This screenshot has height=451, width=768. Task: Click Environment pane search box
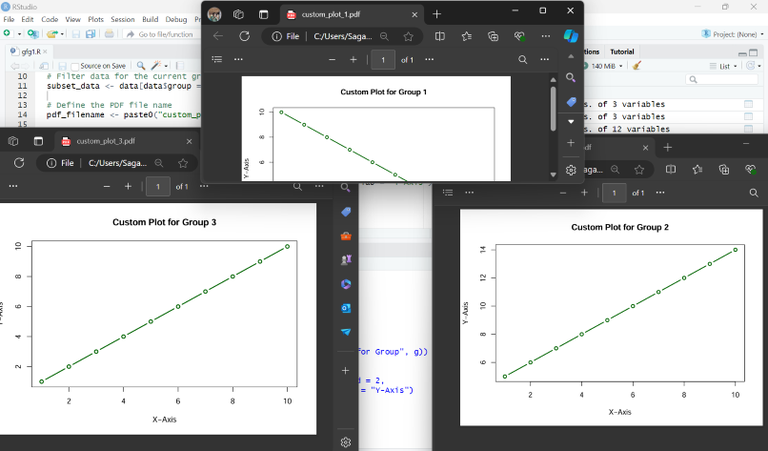click(x=721, y=79)
